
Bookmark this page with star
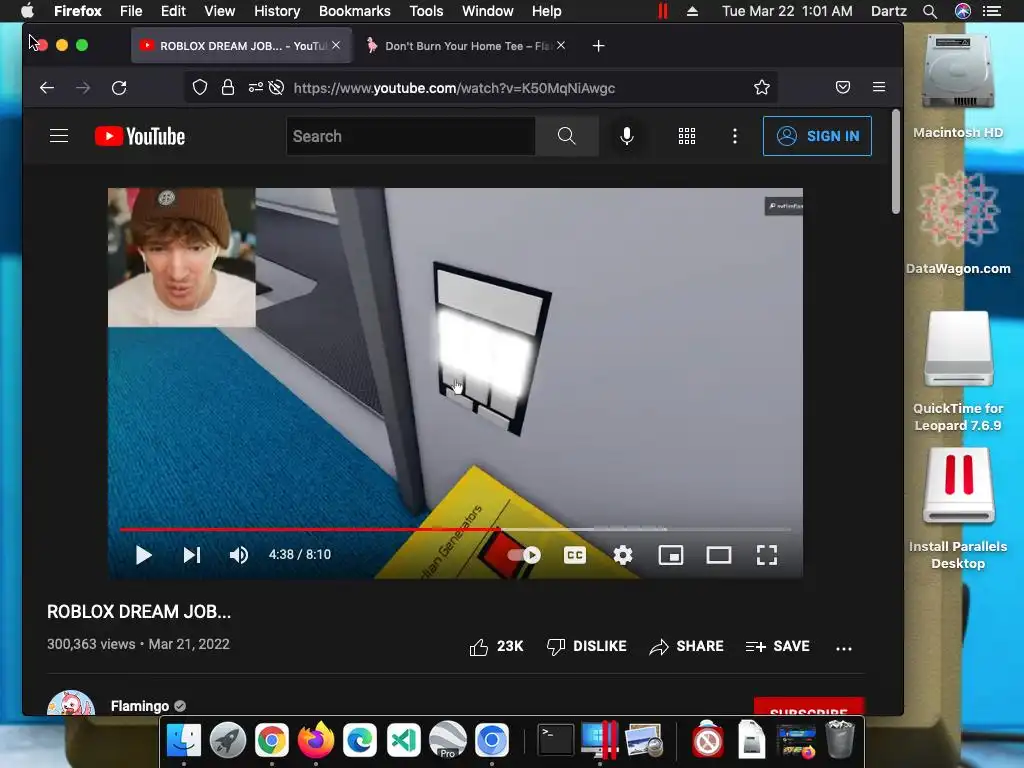[761, 88]
